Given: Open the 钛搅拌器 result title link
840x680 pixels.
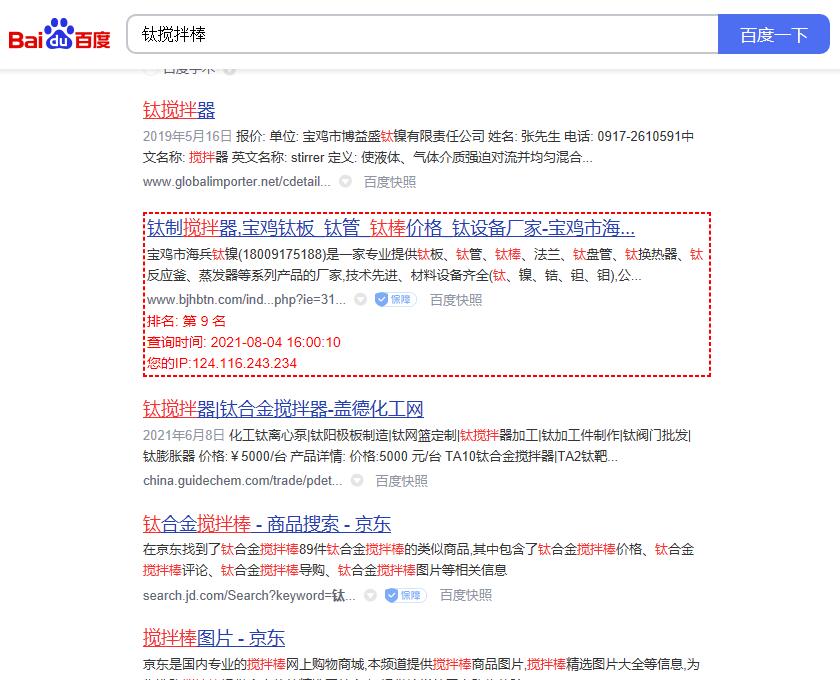Looking at the screenshot, I should [179, 110].
